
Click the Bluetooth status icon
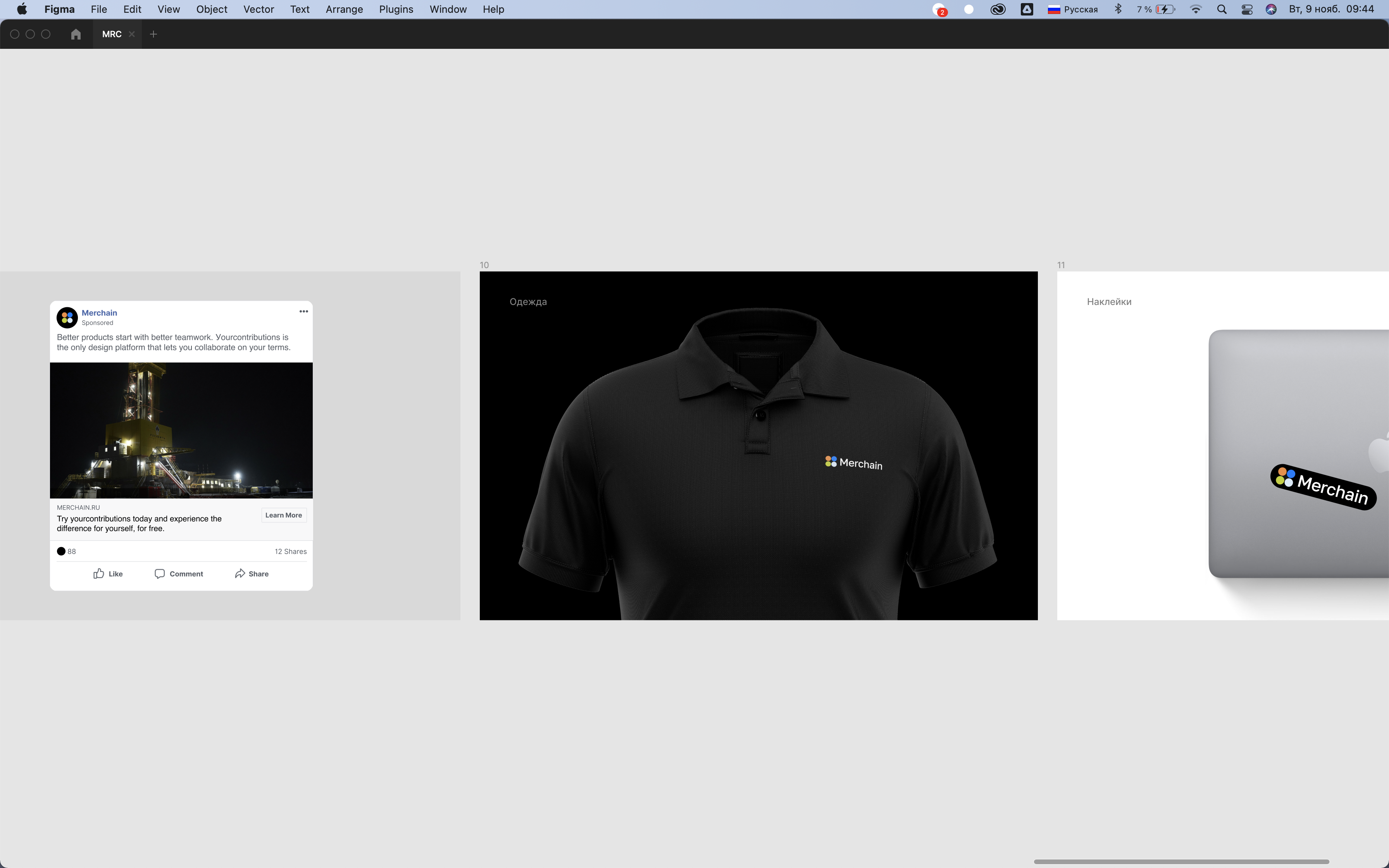1118,9
